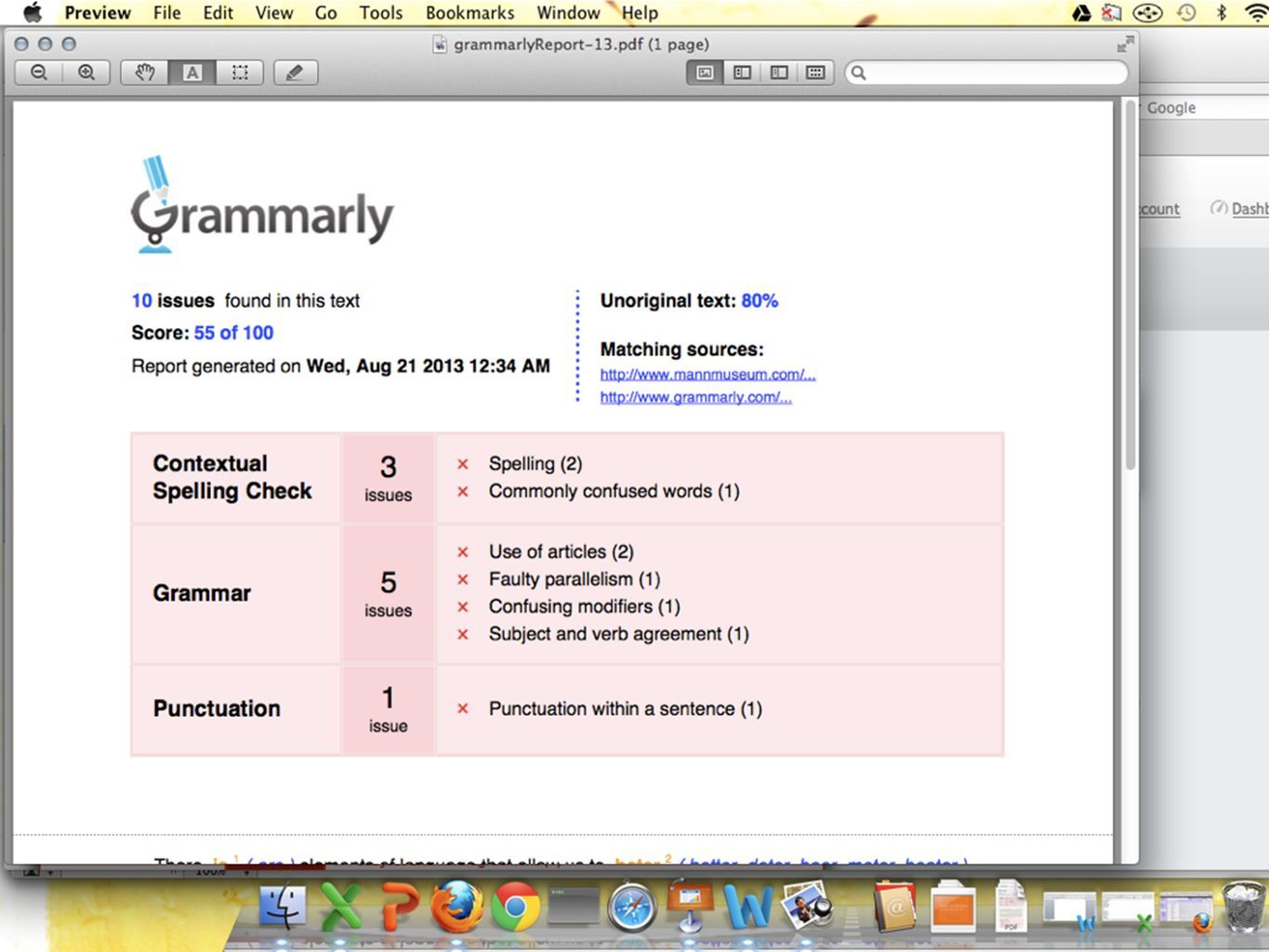Select the Text selection tool
Viewport: 1269px width, 952px height.
[x=192, y=73]
